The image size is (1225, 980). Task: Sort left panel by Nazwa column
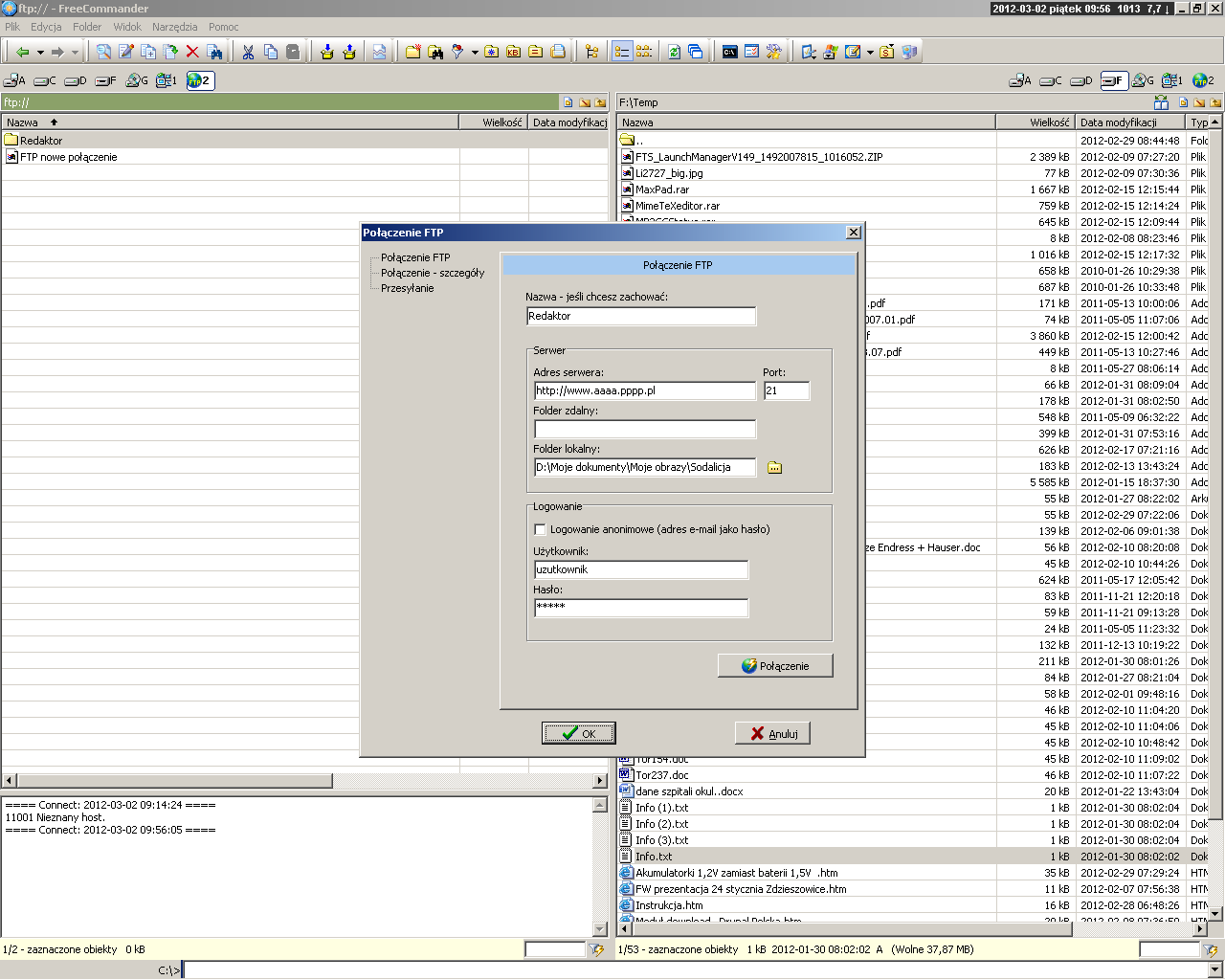tap(230, 122)
